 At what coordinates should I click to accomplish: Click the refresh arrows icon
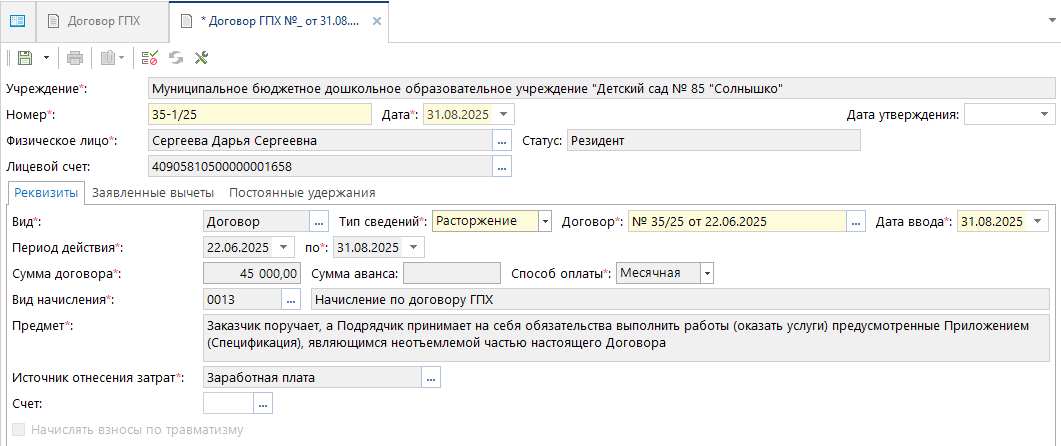(176, 58)
